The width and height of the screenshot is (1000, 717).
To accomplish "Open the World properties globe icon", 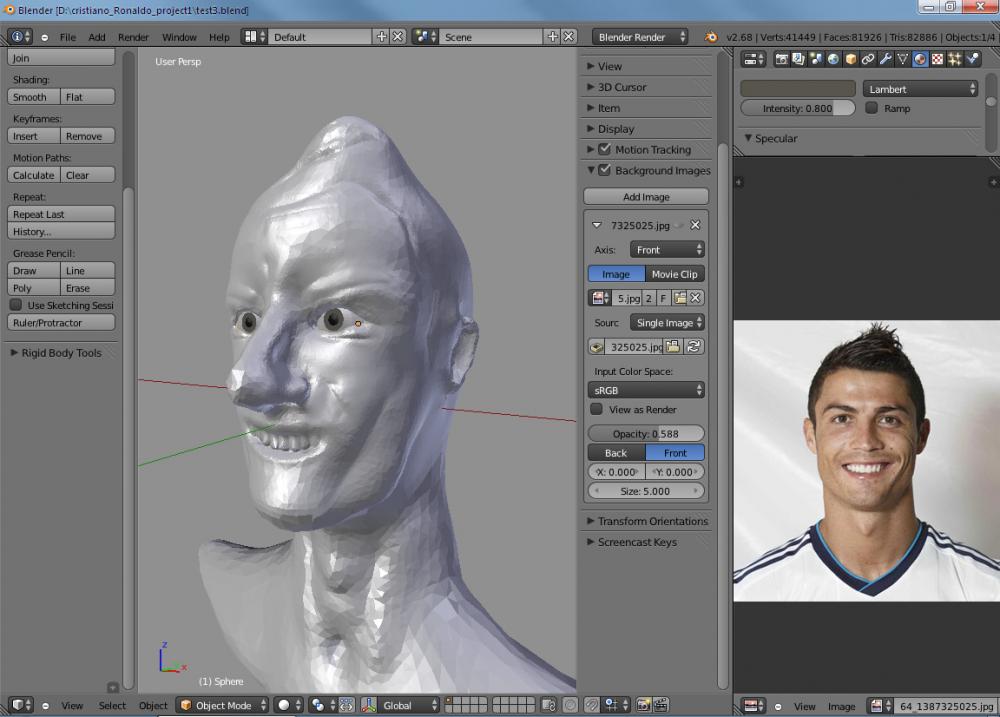I will [x=833, y=59].
